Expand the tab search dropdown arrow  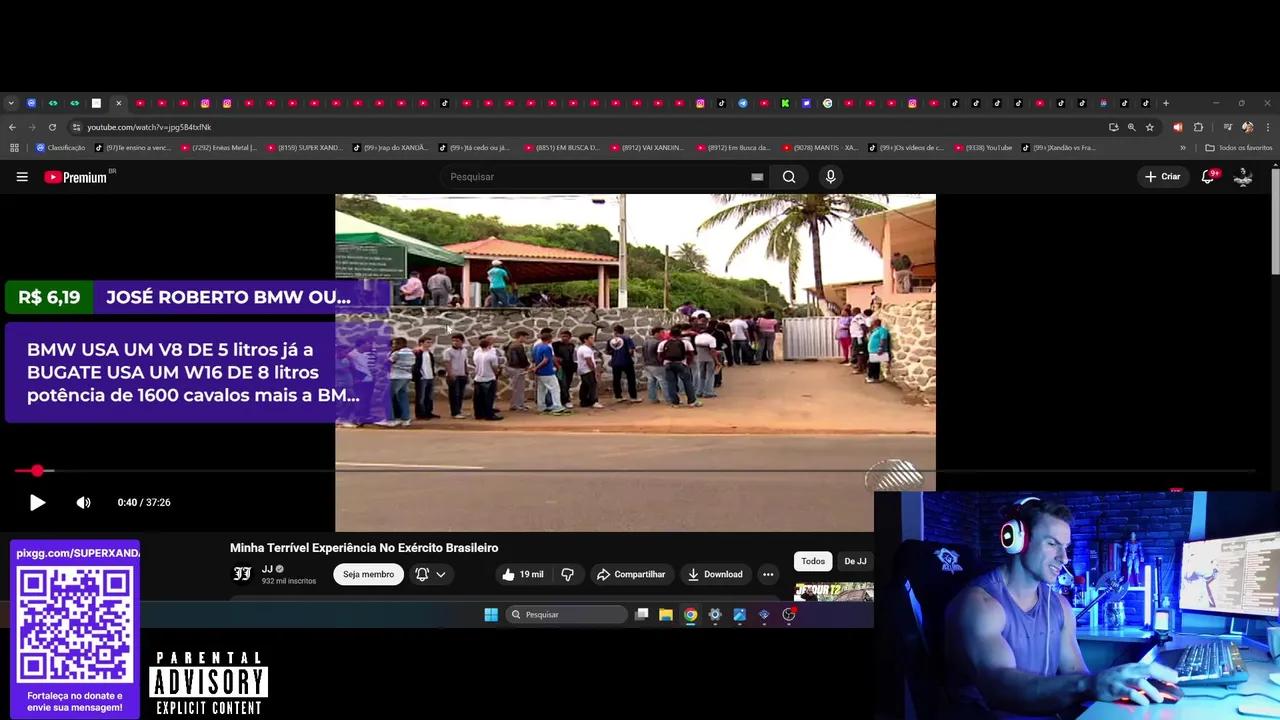pos(11,103)
